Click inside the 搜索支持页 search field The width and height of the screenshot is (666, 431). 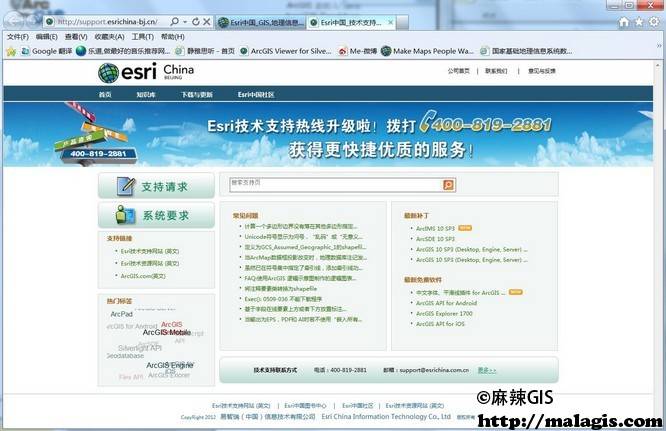tap(336, 185)
